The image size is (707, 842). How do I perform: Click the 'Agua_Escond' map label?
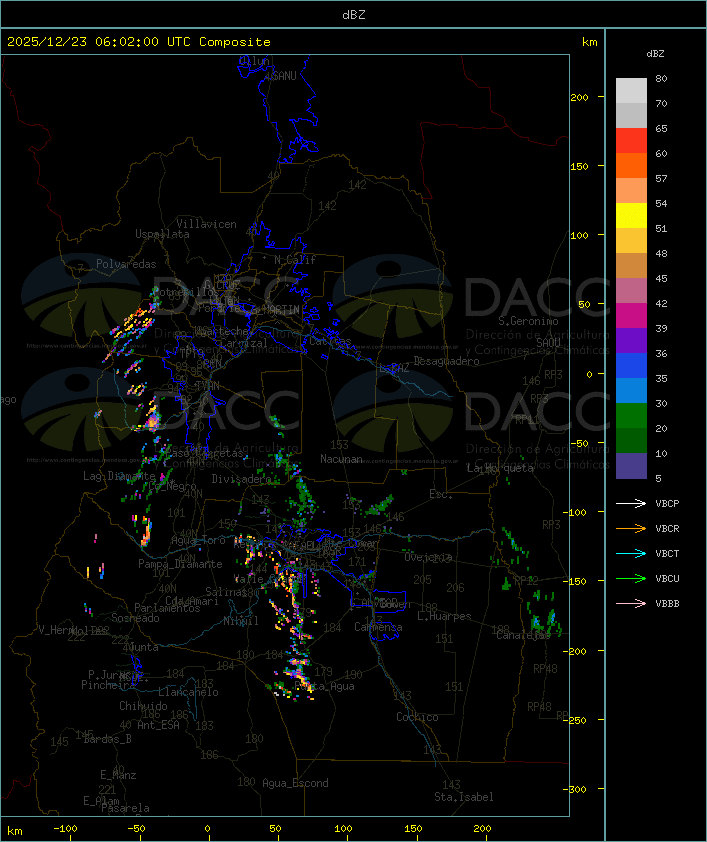point(295,783)
